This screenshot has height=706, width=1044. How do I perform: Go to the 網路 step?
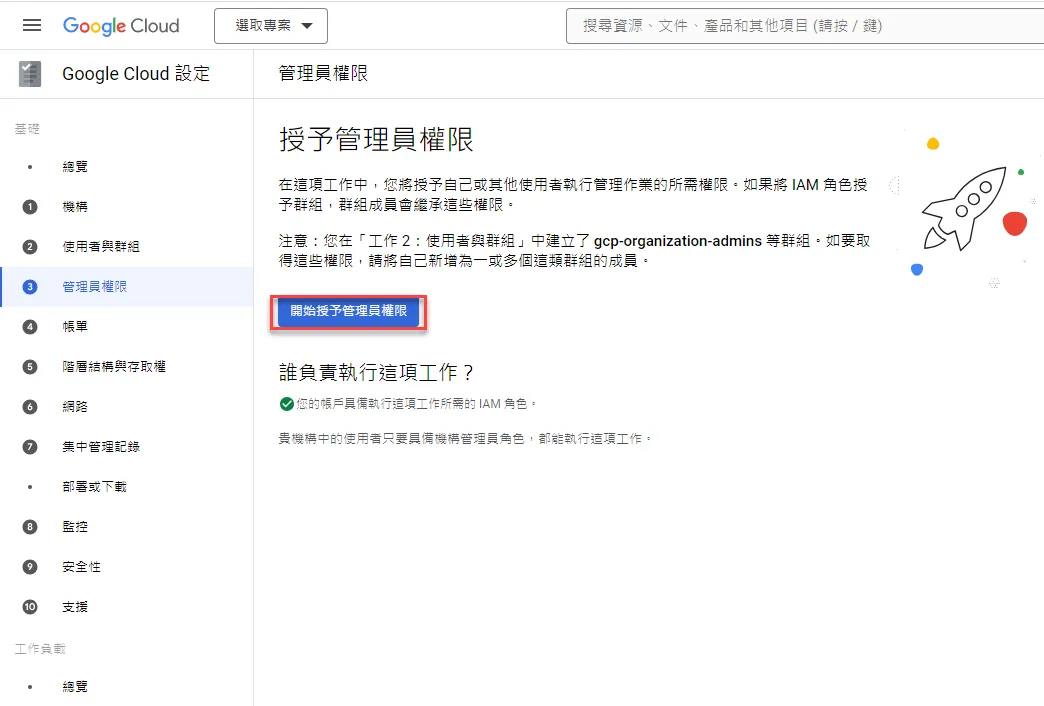75,406
